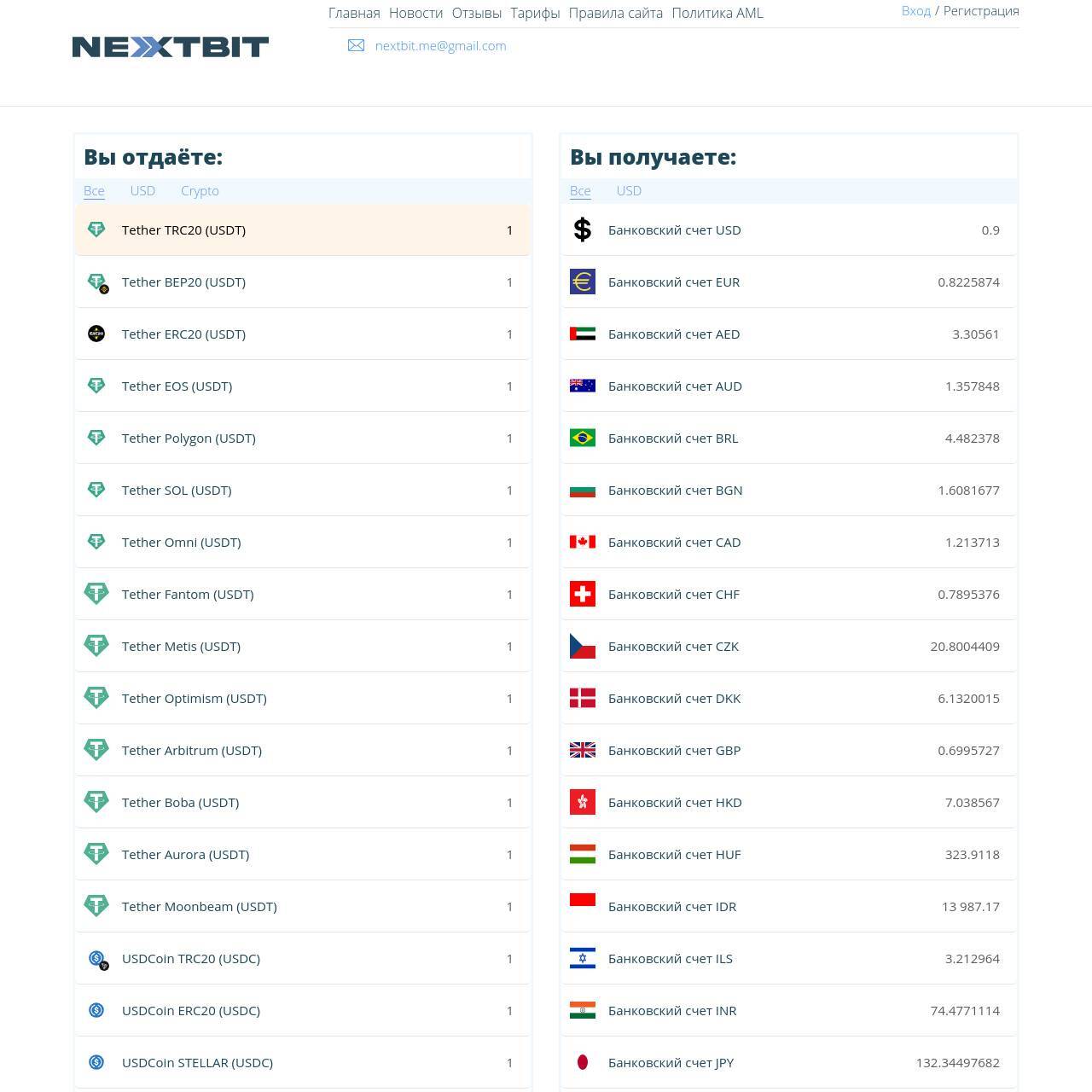The width and height of the screenshot is (1092, 1092).
Task: Click the NextBit logo
Action: tap(171, 47)
